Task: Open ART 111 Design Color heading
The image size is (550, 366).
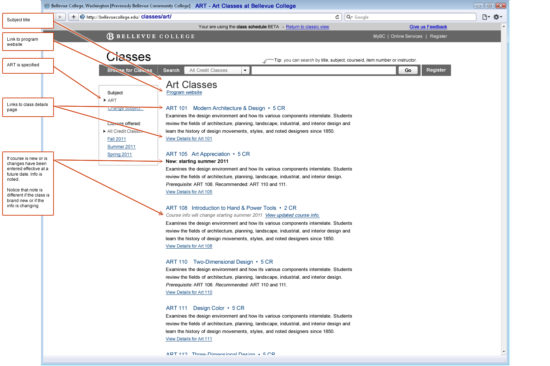Action: tap(205, 308)
